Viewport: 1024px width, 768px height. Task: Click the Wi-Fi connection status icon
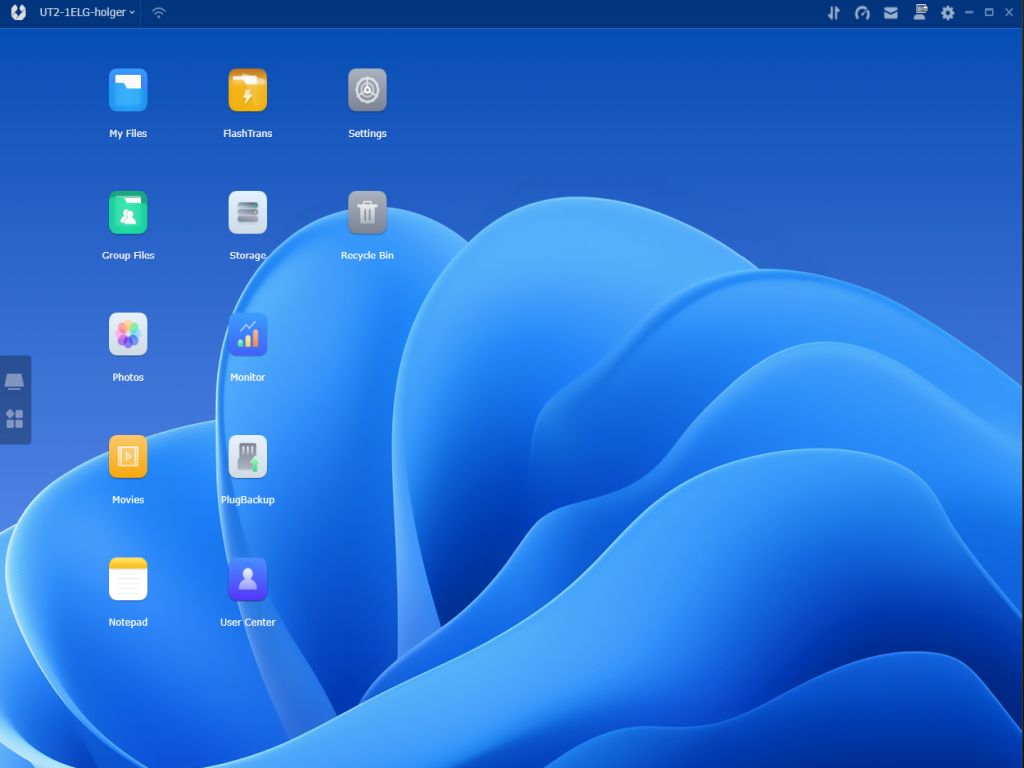(159, 12)
